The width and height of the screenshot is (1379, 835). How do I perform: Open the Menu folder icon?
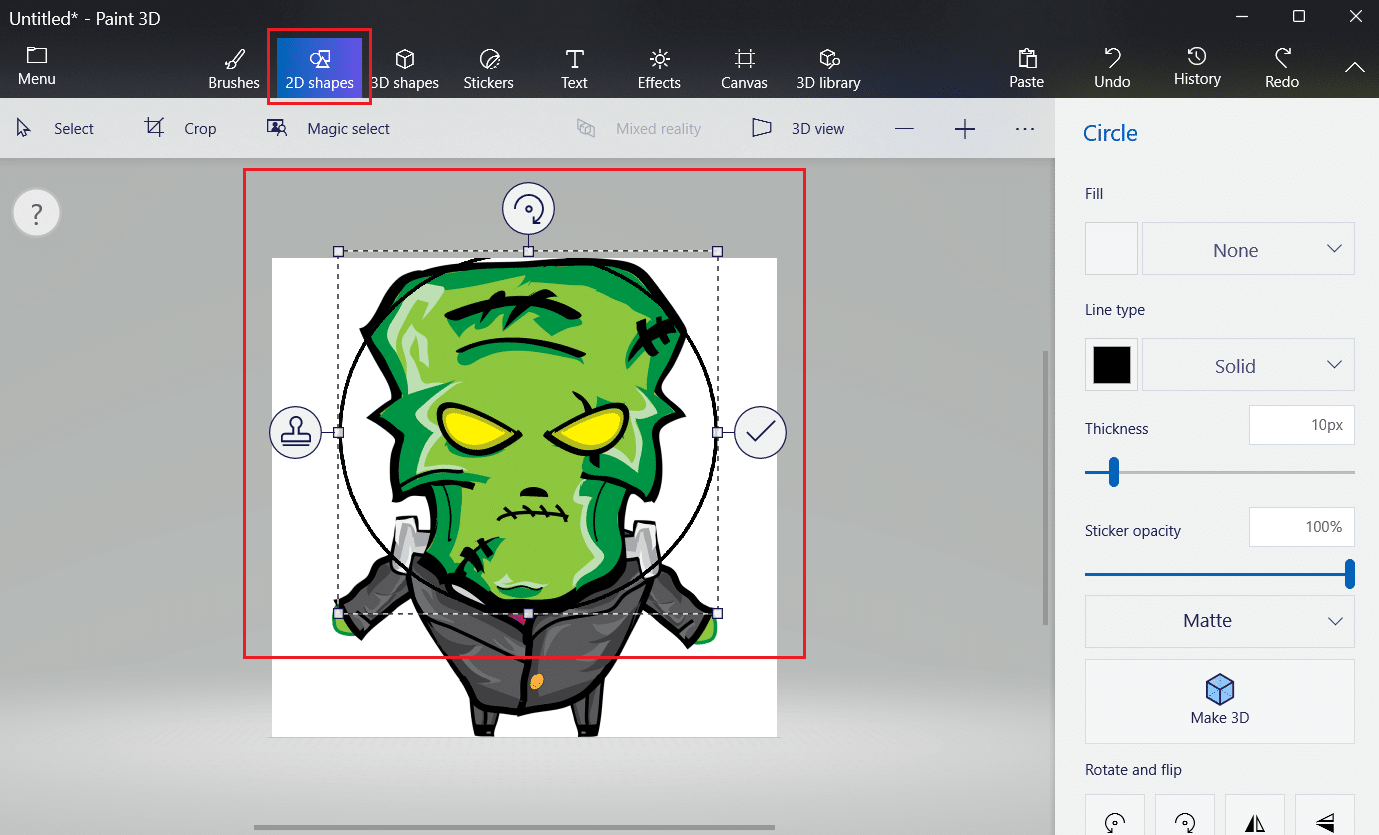[37, 66]
